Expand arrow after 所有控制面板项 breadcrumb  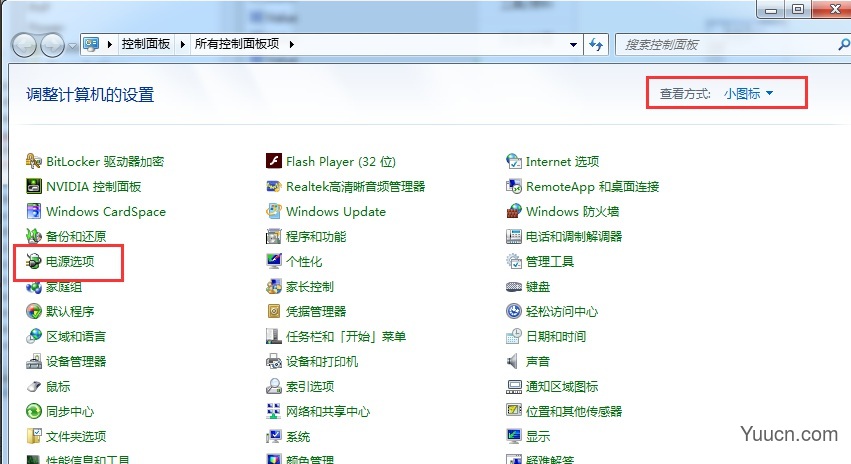click(292, 45)
